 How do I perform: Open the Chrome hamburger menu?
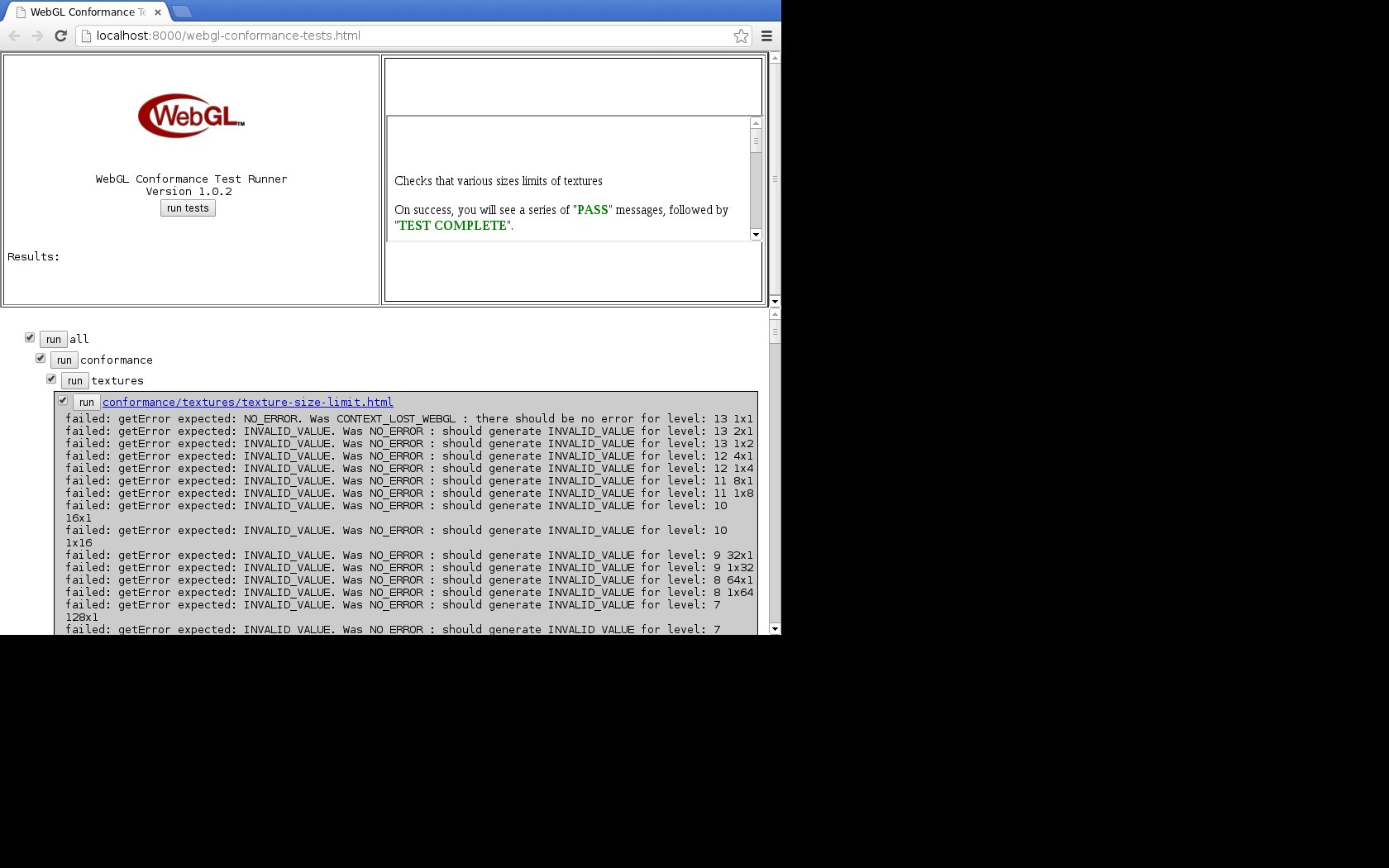coord(766,36)
